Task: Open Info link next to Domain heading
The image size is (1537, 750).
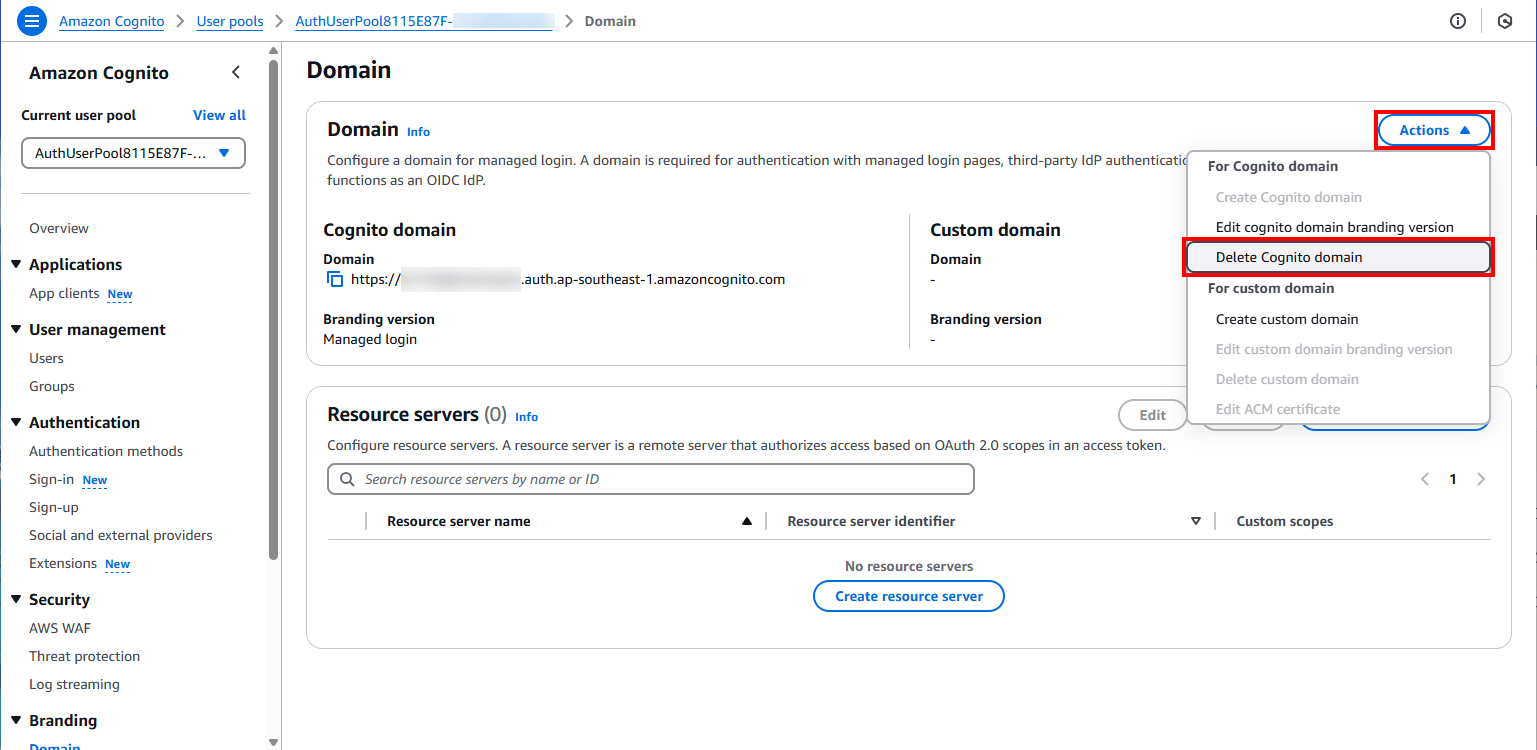Action: point(418,131)
